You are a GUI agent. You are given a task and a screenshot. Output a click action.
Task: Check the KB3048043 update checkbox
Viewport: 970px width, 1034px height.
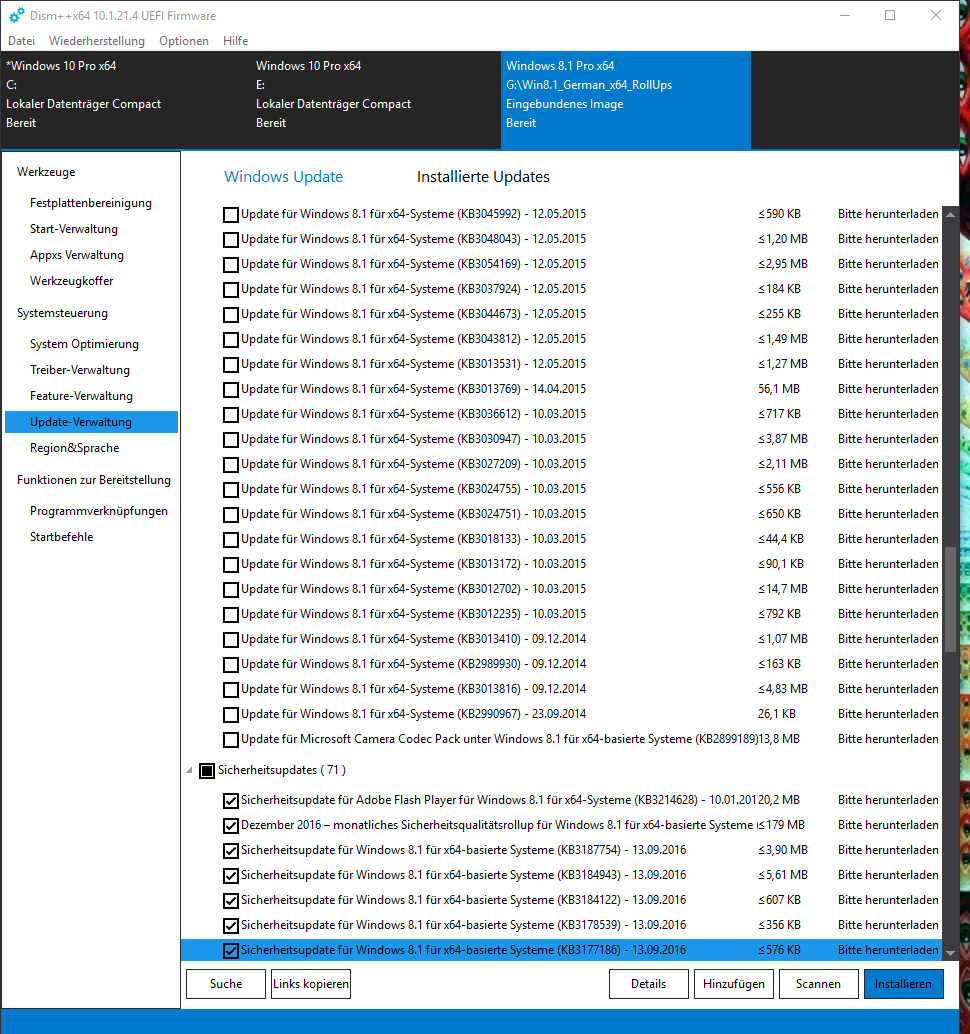(x=231, y=240)
